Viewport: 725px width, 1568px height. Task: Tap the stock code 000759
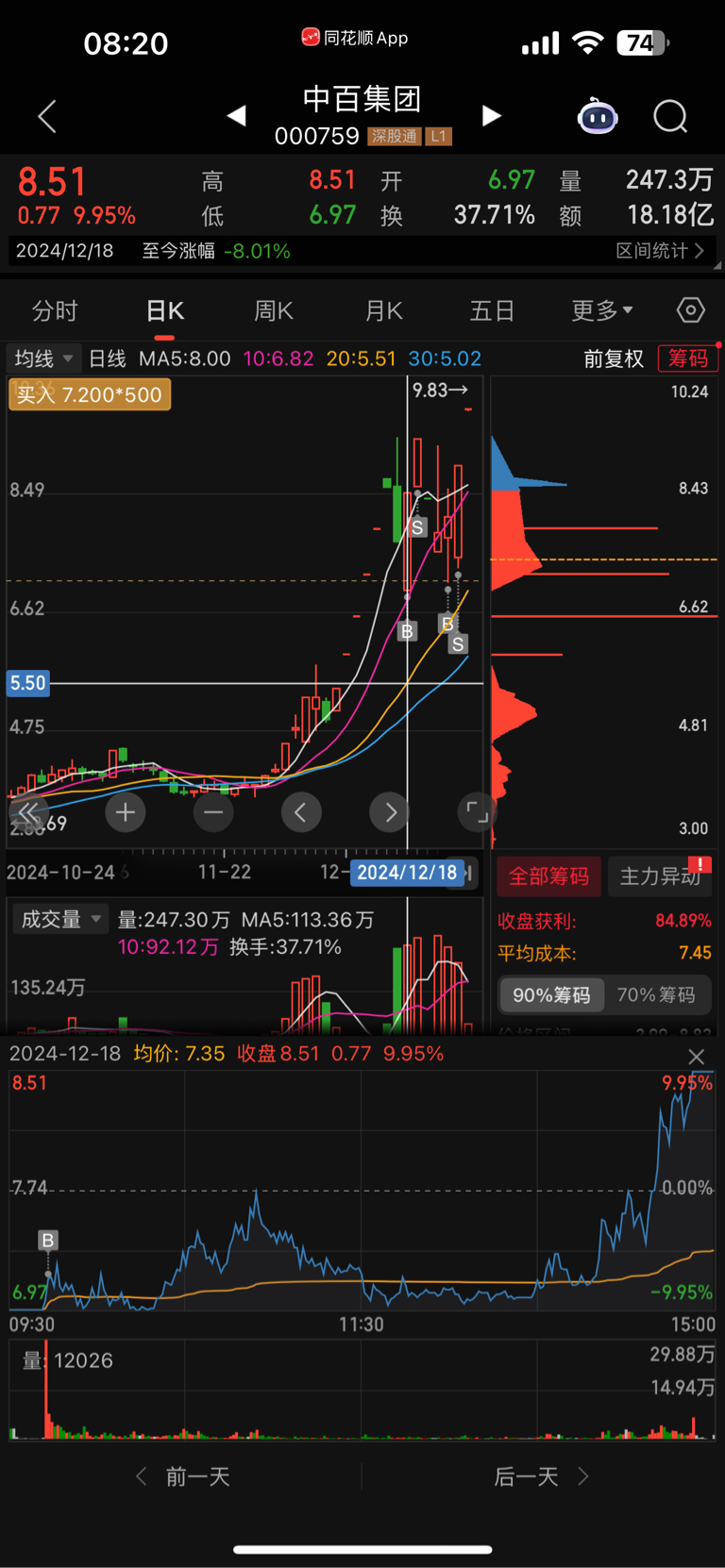click(317, 137)
